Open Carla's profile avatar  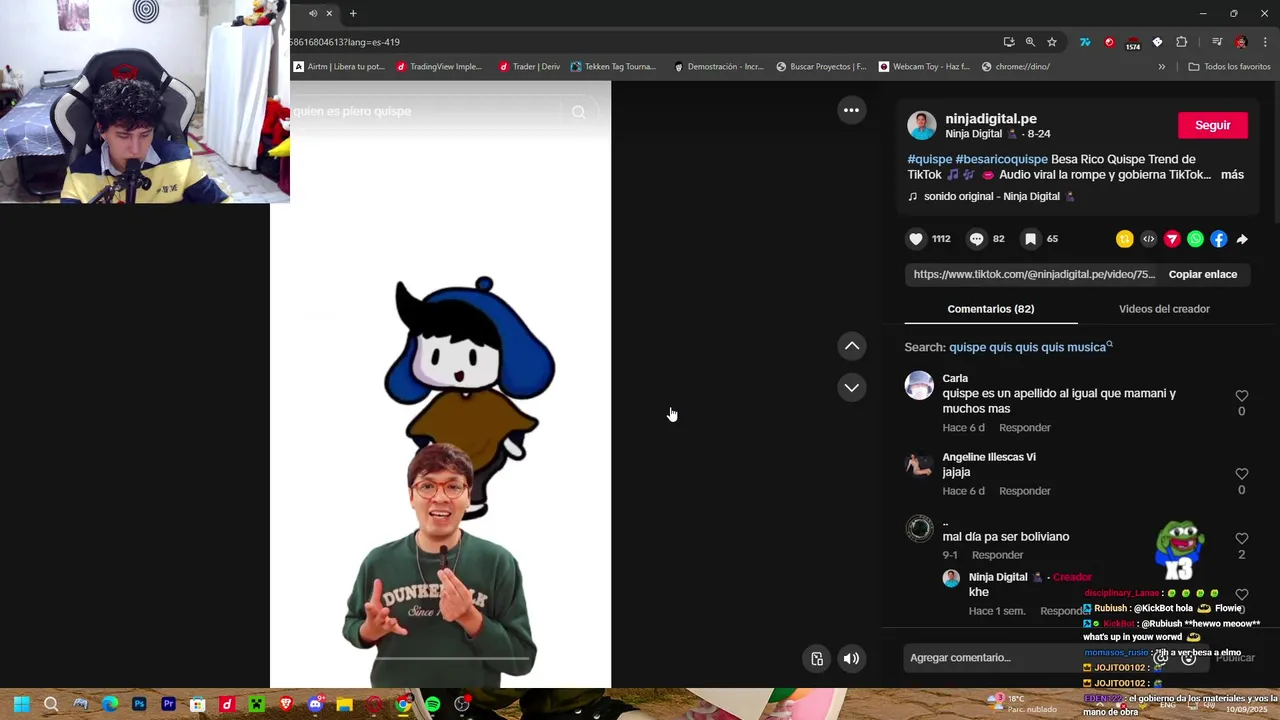(919, 385)
